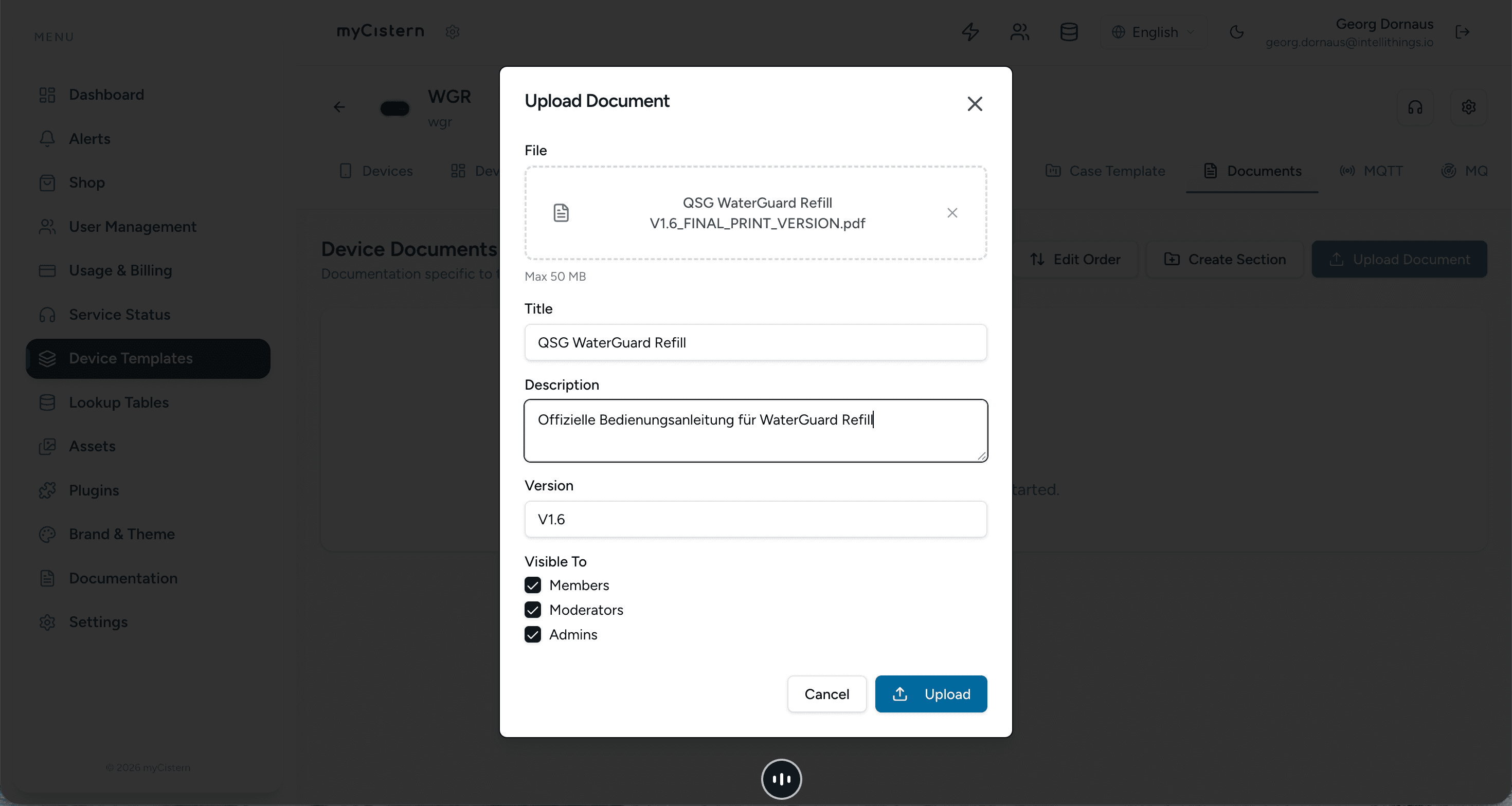Screen dimensions: 1512x806
Task: Click the Create Section button
Action: click(x=1225, y=259)
